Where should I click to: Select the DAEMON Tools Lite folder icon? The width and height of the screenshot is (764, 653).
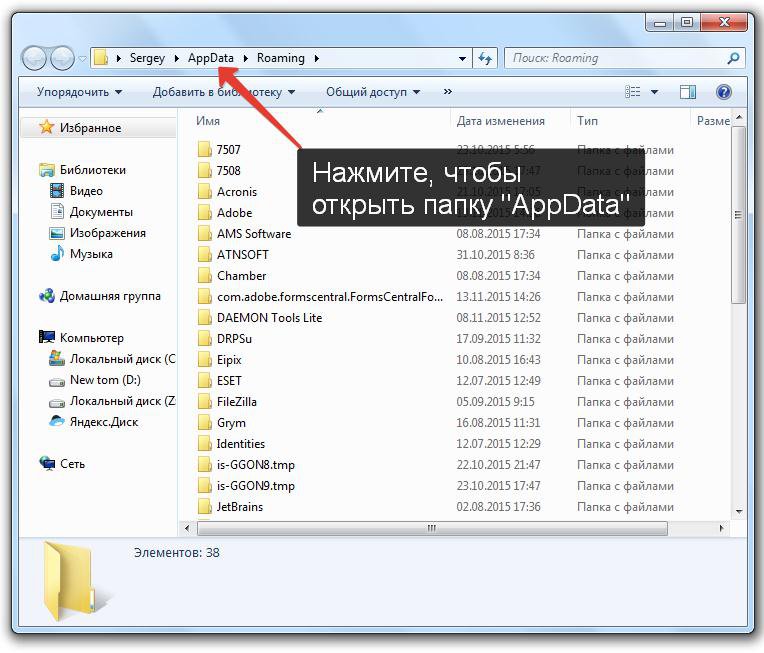(204, 318)
